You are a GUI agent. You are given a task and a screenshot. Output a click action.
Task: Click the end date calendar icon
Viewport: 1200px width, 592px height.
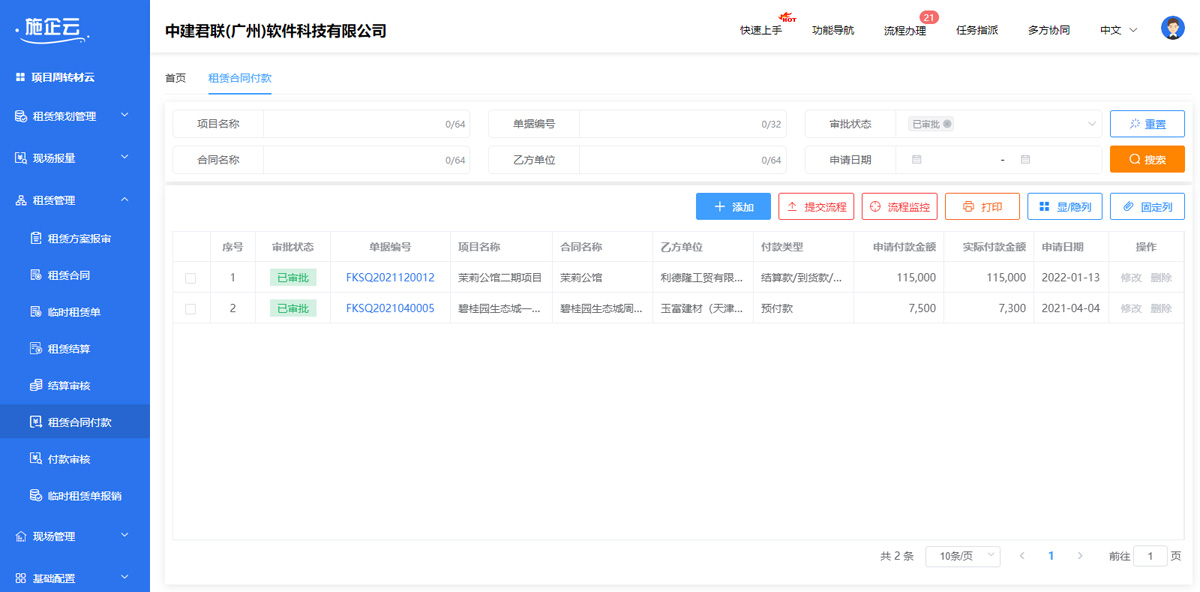tap(1025, 159)
